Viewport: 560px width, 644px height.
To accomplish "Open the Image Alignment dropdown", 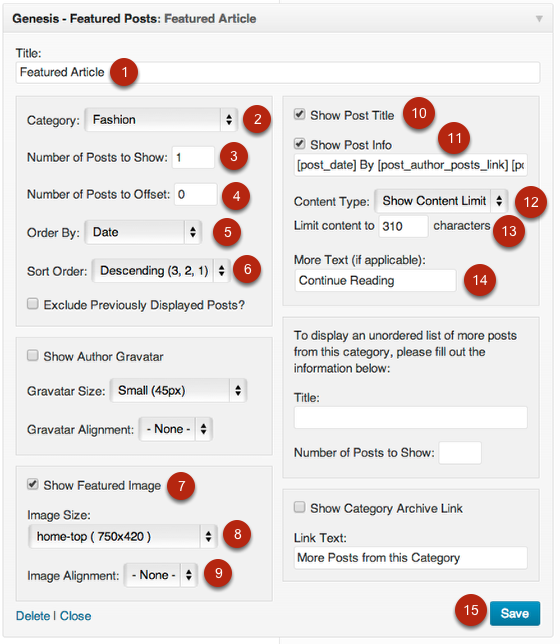I will pyautogui.click(x=161, y=575).
